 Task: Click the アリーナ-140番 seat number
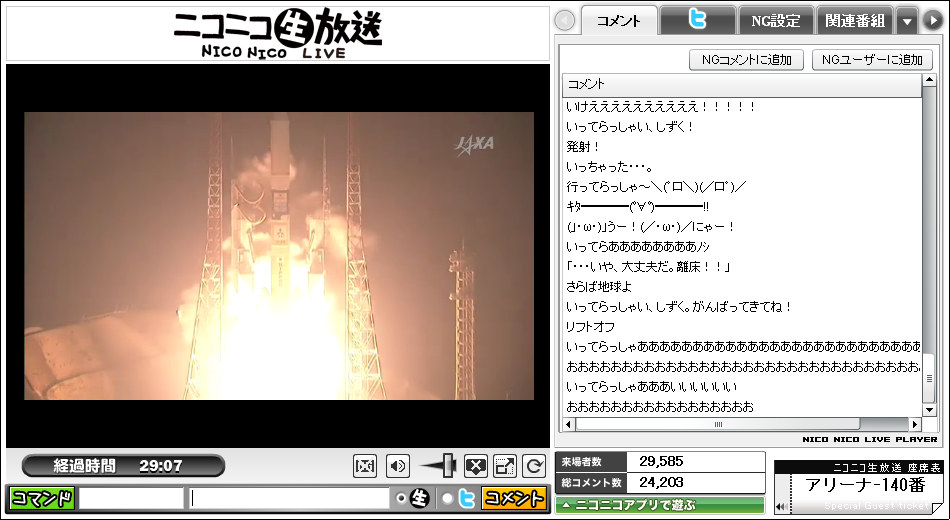pos(866,485)
